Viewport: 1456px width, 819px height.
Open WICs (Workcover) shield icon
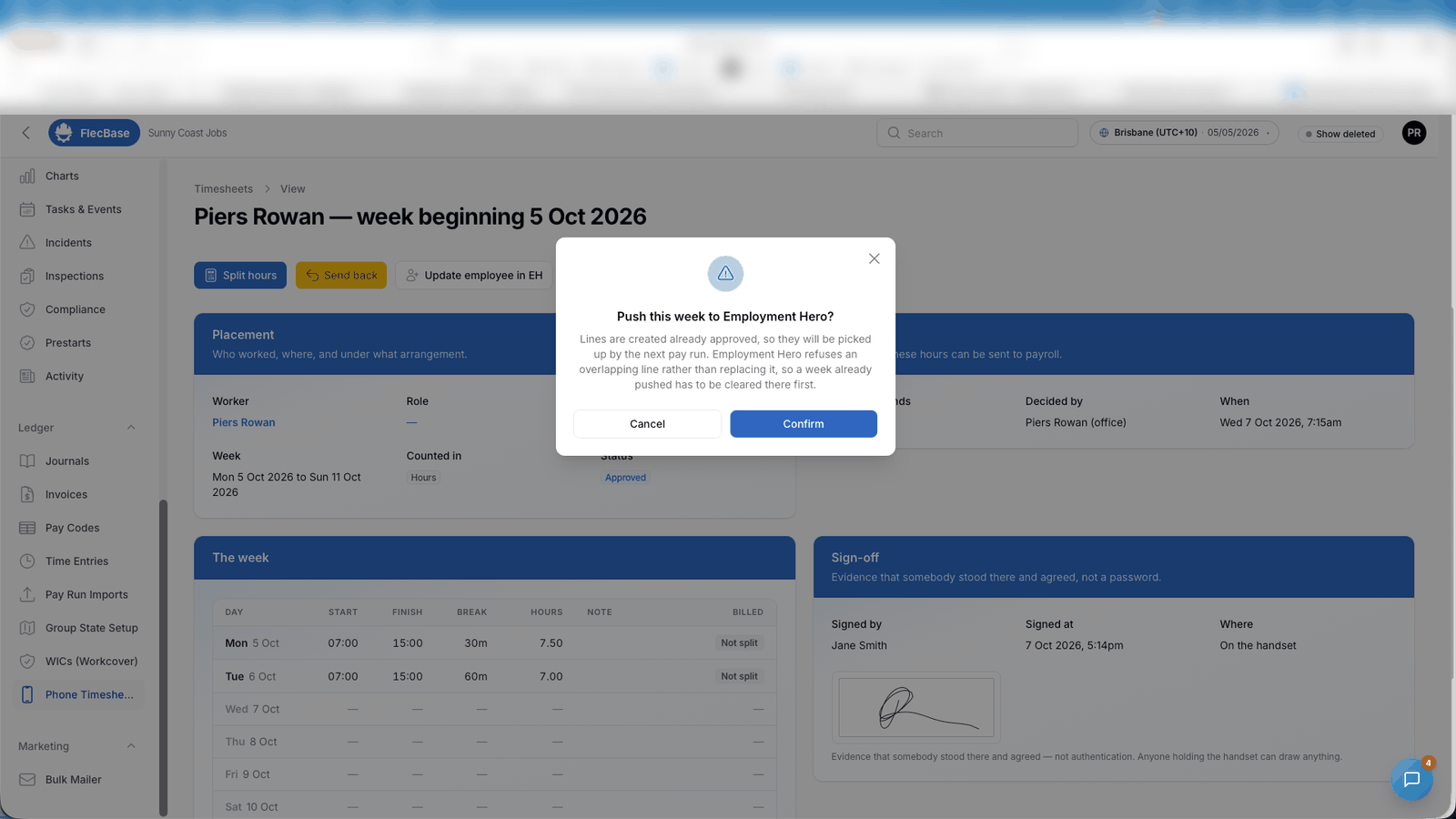[x=27, y=662]
